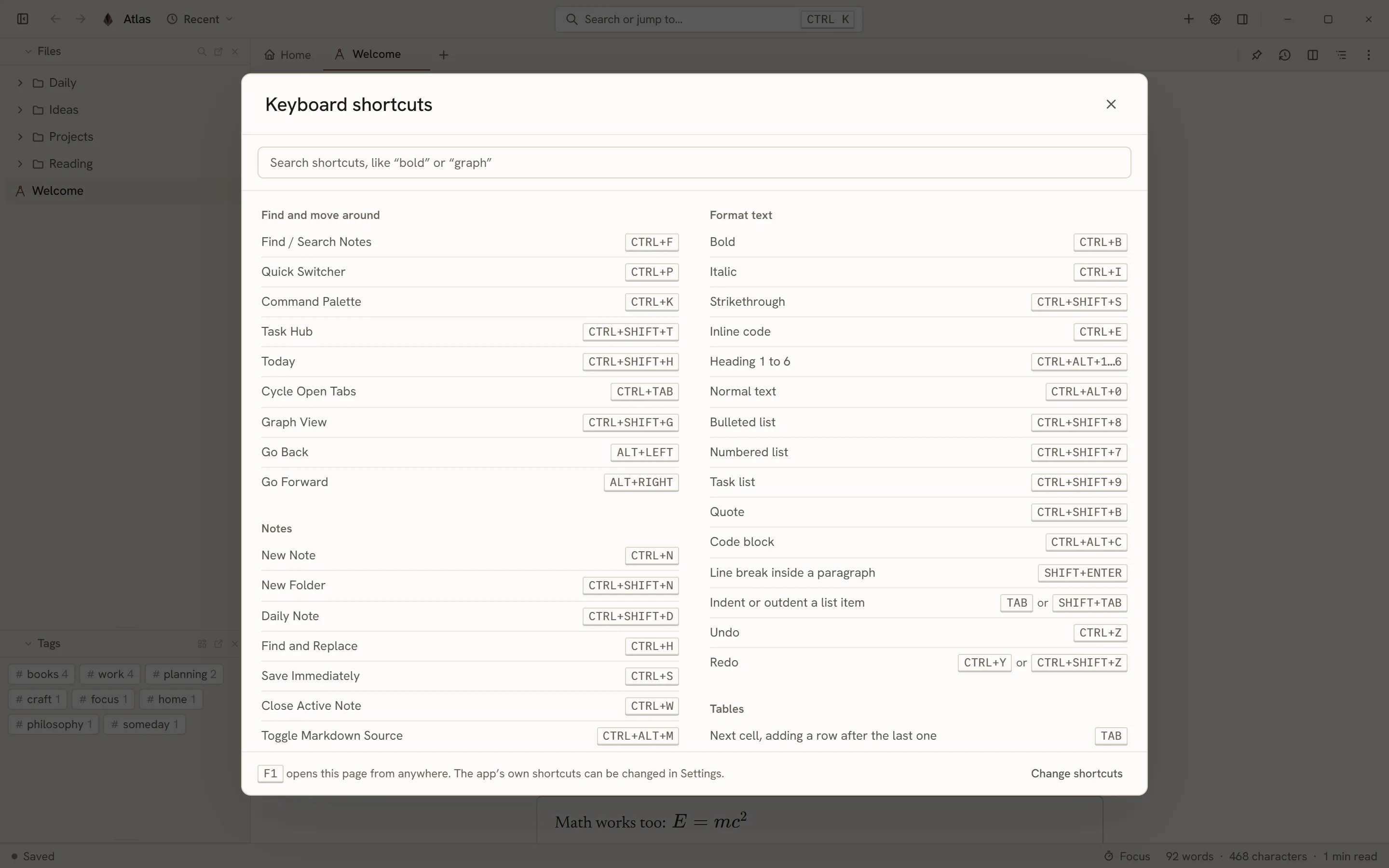Open settings gear icon
Screen dimensions: 1389x868
pyautogui.click(x=1215, y=19)
